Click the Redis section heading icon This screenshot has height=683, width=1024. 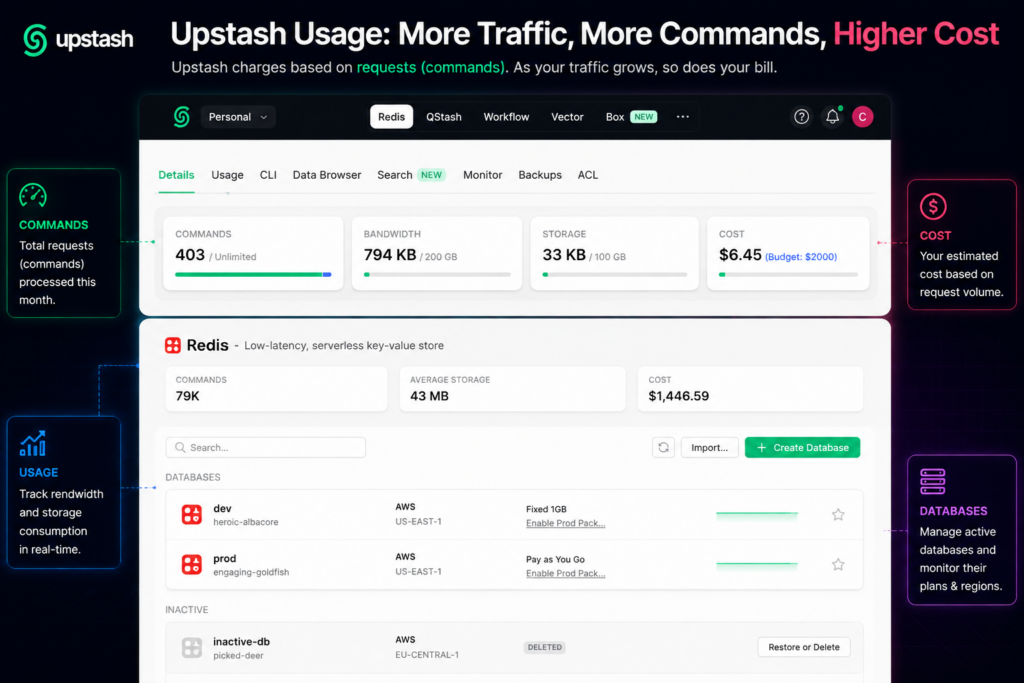click(x=172, y=345)
